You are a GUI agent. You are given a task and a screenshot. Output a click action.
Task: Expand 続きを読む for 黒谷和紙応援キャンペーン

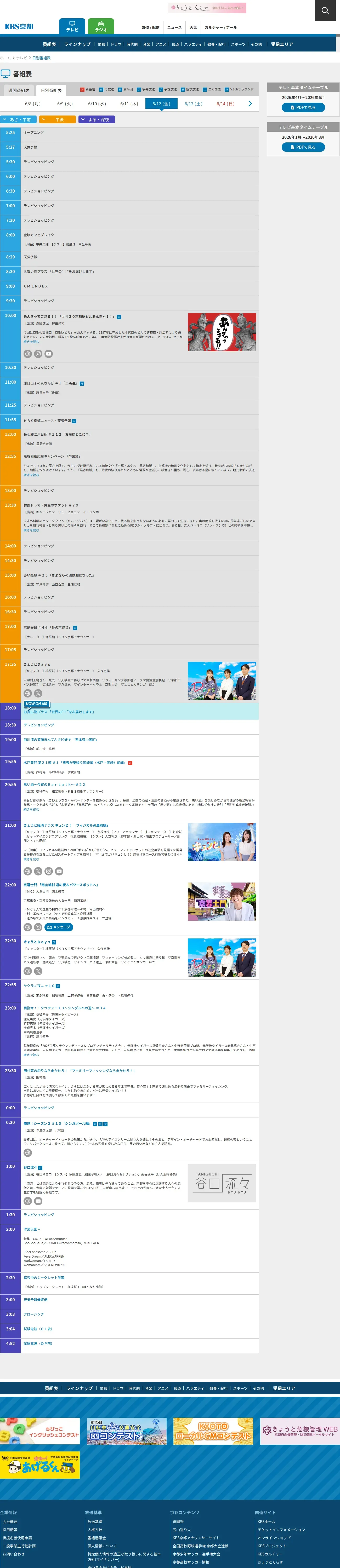[x=31, y=475]
